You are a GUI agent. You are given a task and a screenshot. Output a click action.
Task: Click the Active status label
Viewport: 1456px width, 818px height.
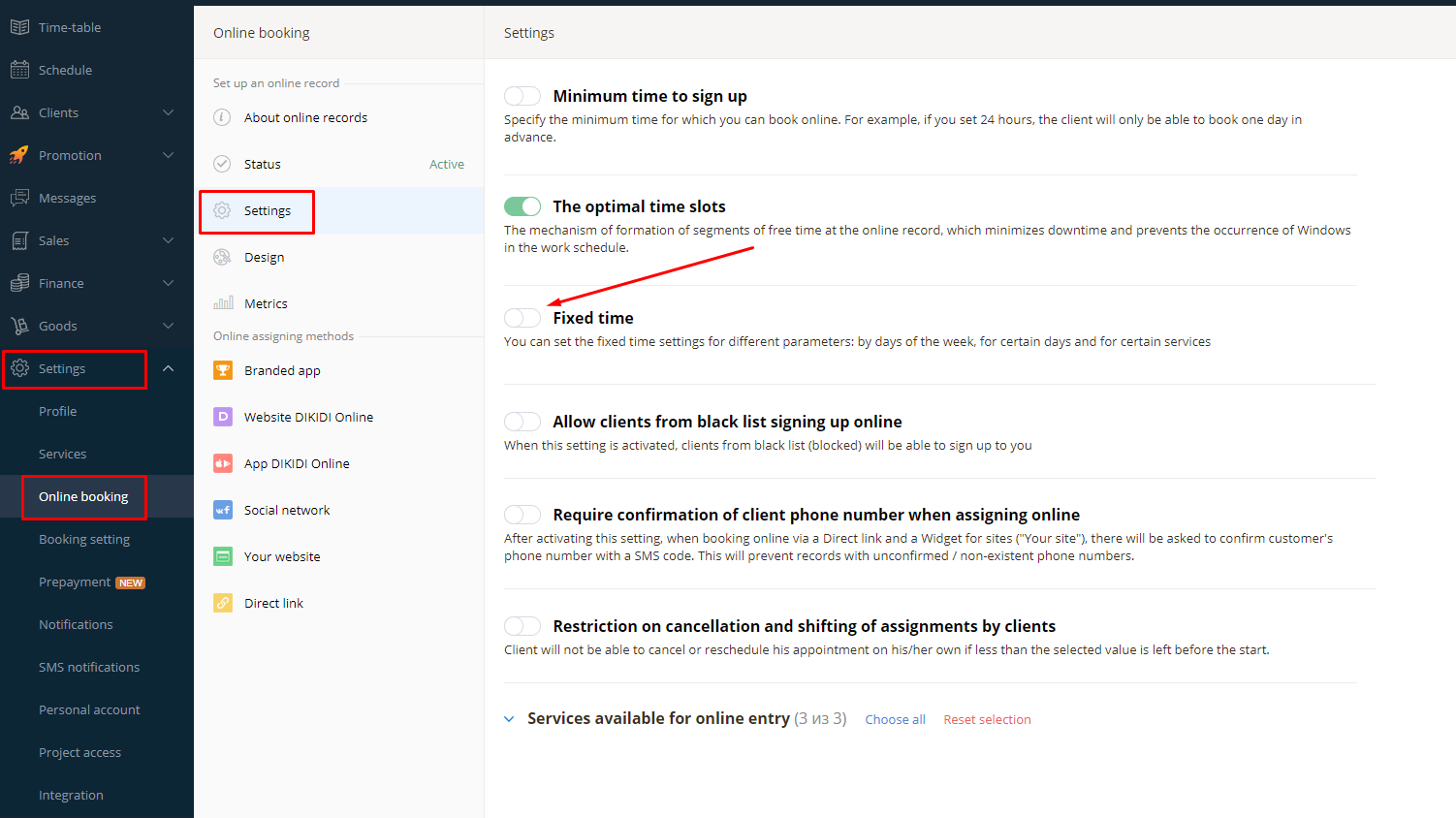[x=447, y=164]
